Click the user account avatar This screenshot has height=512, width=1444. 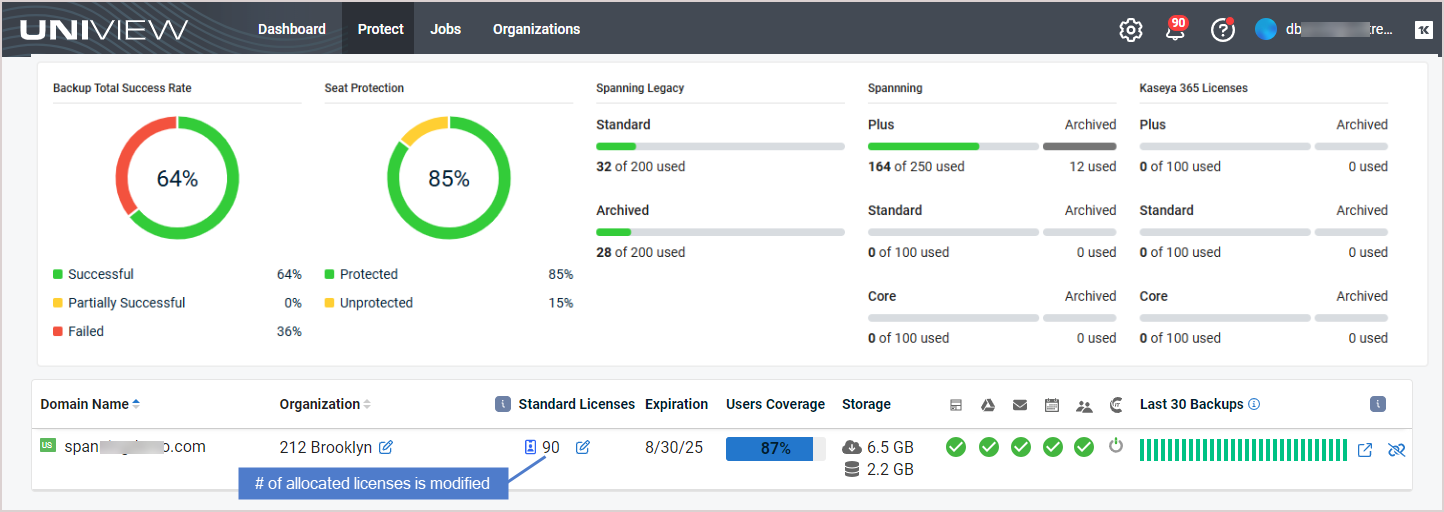tap(1266, 30)
